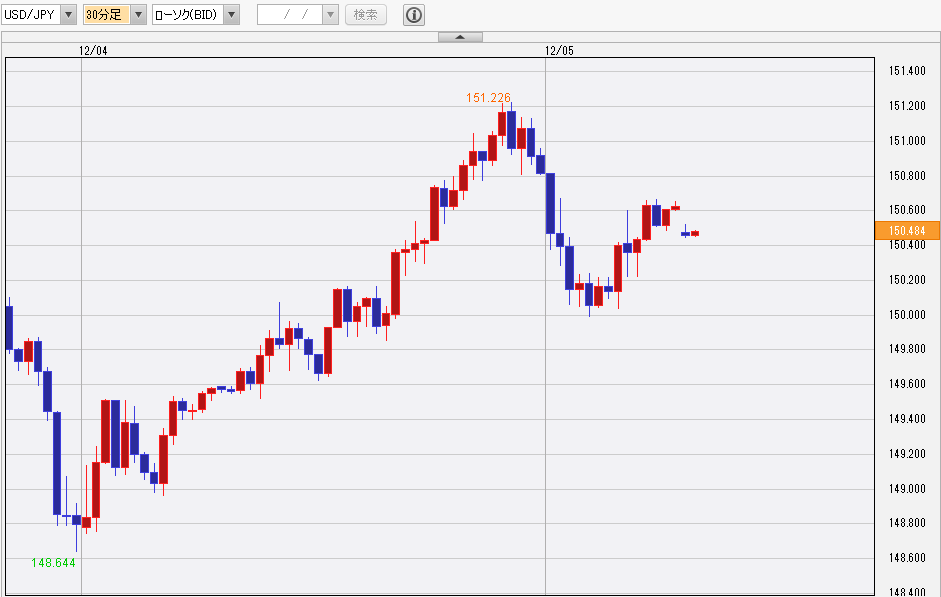The image size is (941, 597).
Task: Click the 150.000 price axis label
Action: pos(907,314)
